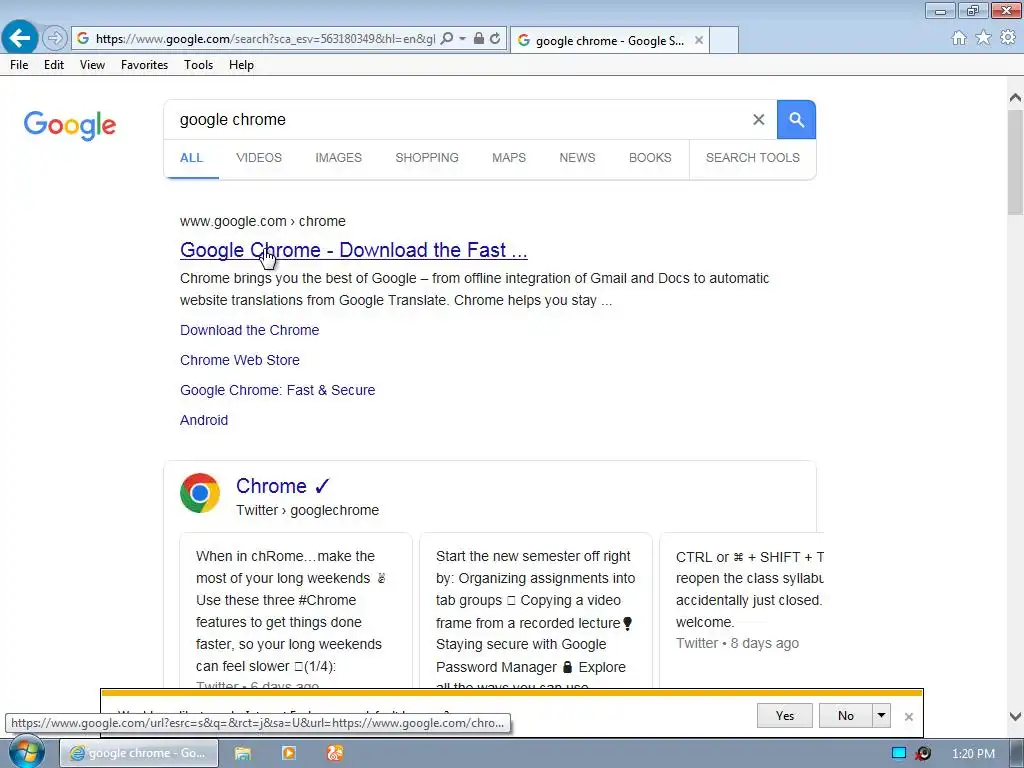The image size is (1024, 768).
Task: Click the blue search magnifier button
Action: (796, 120)
